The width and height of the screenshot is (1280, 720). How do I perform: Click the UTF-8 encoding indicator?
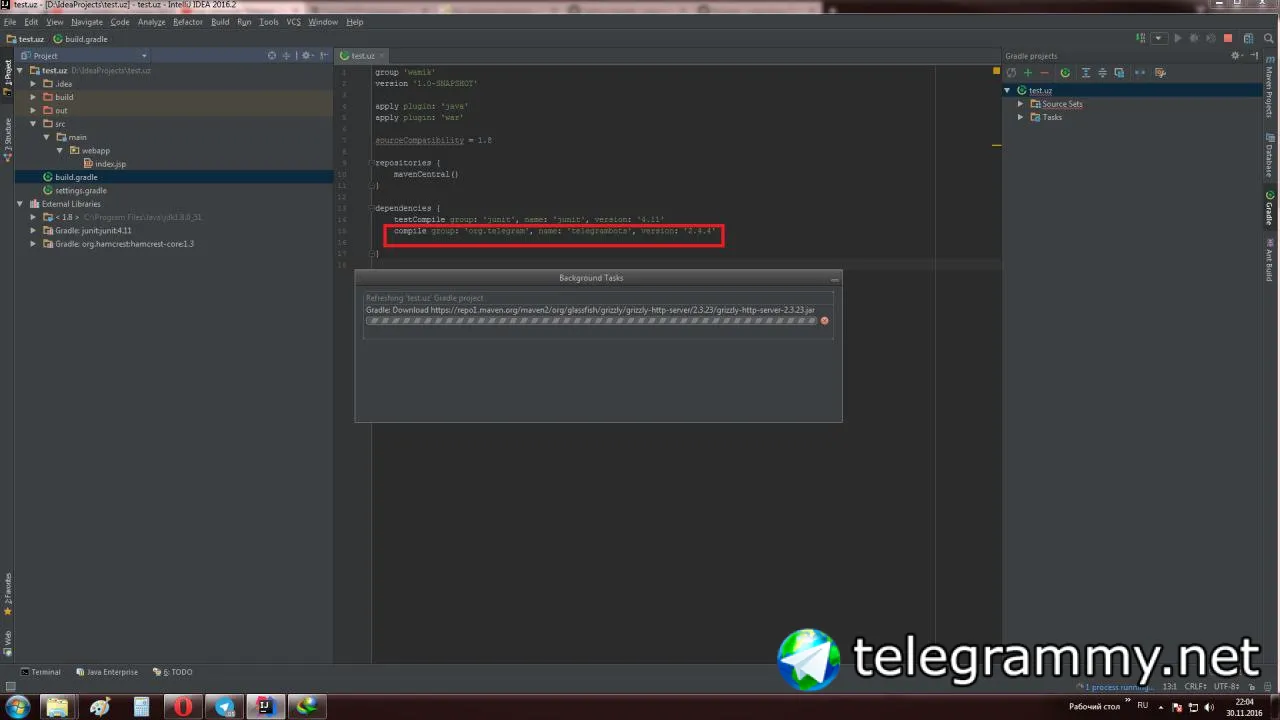click(1227, 687)
